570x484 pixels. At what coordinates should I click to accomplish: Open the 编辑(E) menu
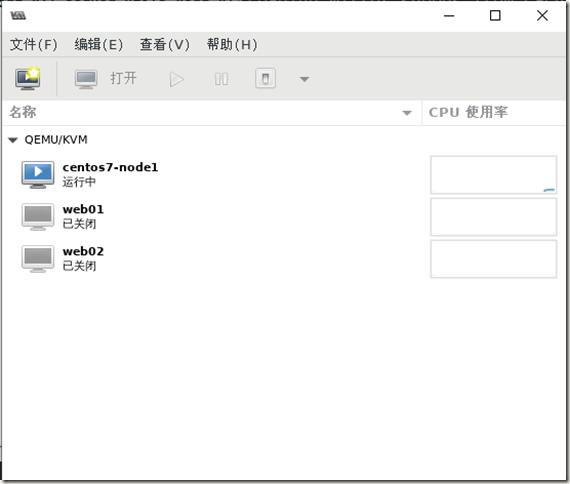99,44
